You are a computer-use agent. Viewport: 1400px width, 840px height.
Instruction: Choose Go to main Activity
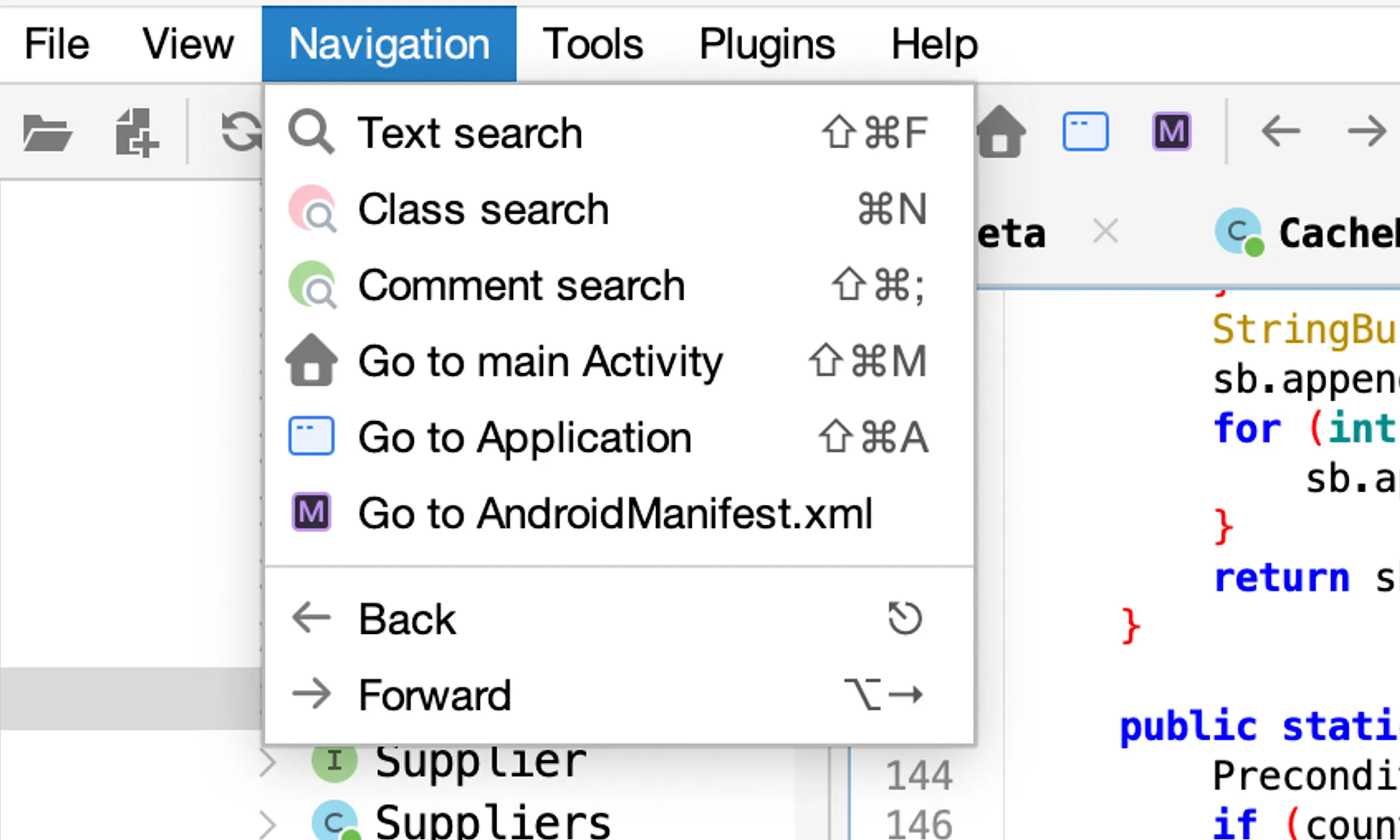click(x=540, y=362)
